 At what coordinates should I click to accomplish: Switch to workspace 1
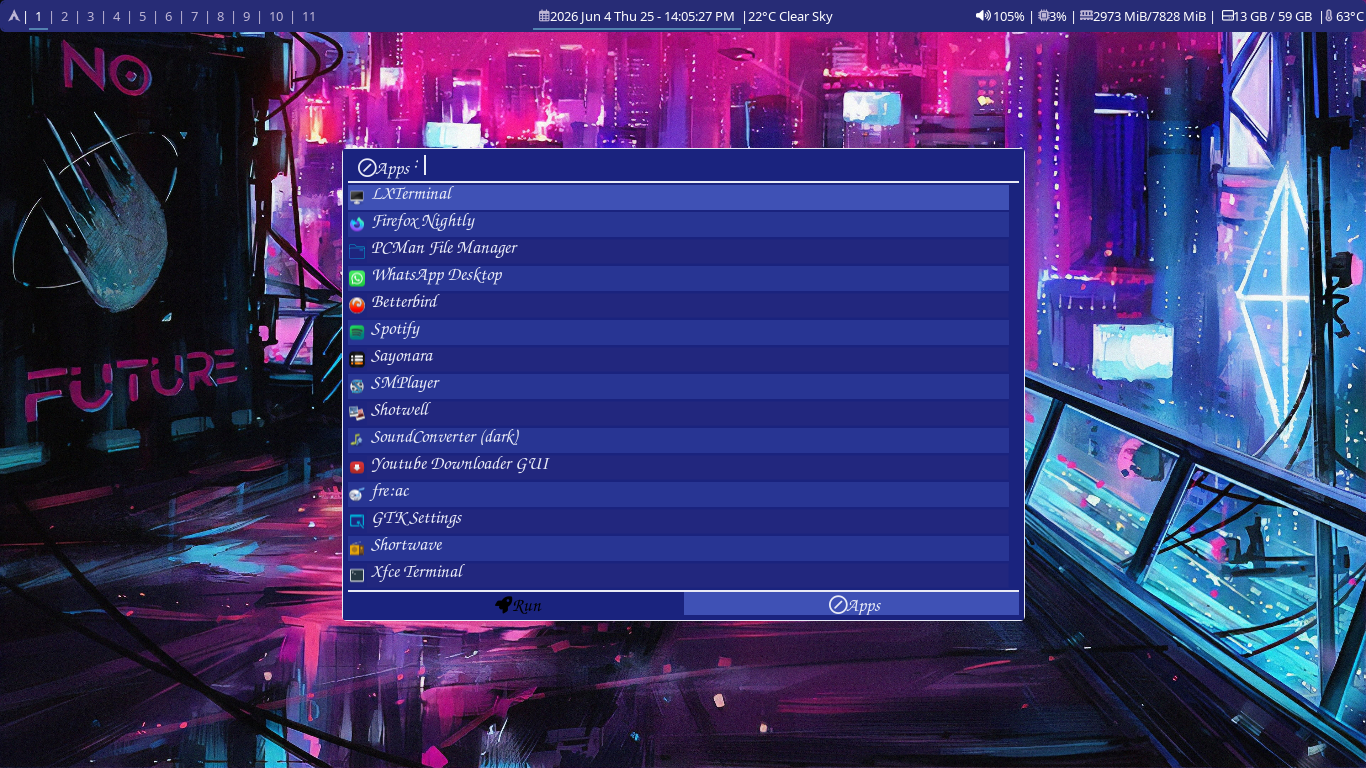[x=38, y=16]
